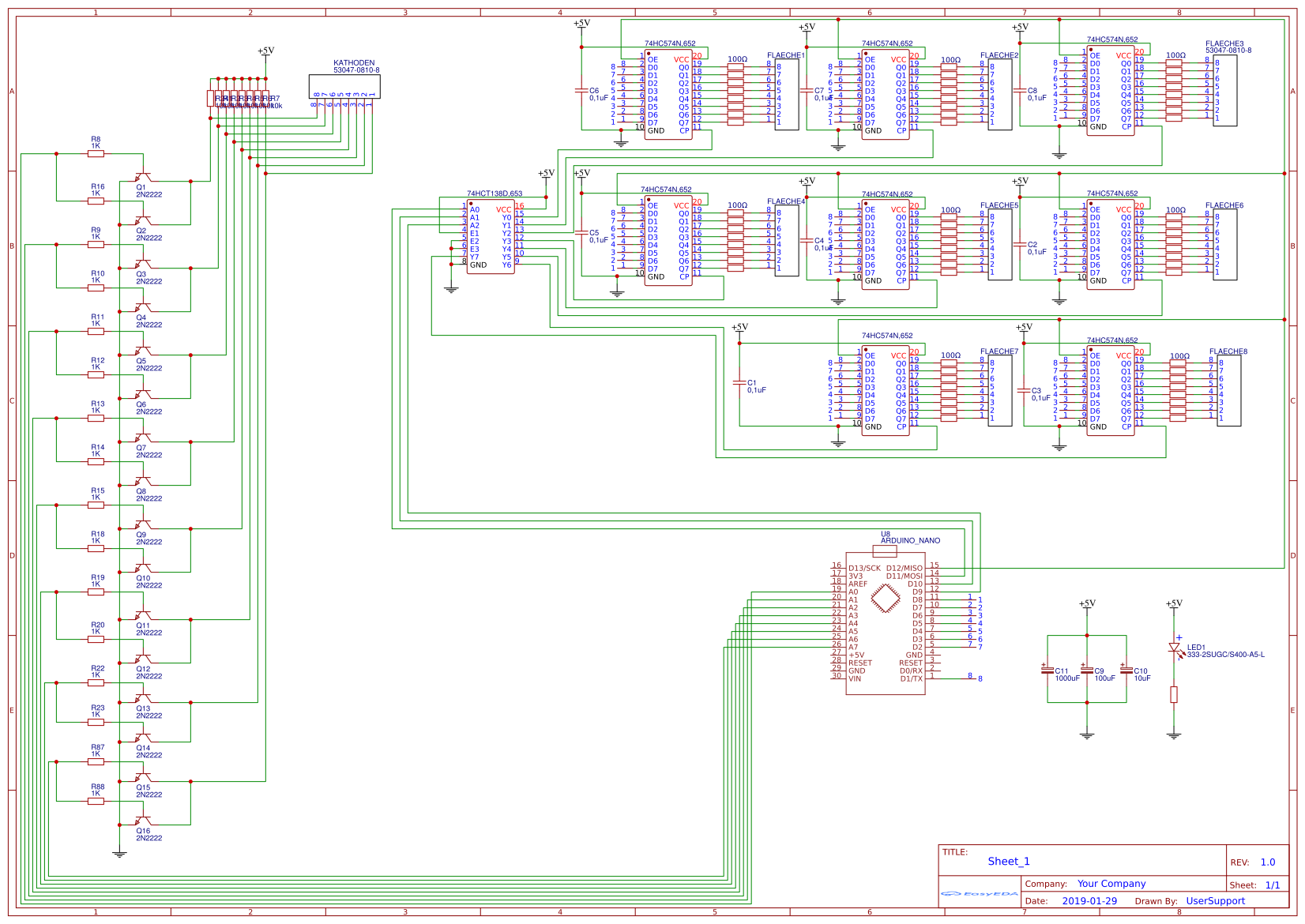Viewport: 1305px width, 924px height.
Task: Click the 2019-01-29 date text
Action: [x=1091, y=900]
